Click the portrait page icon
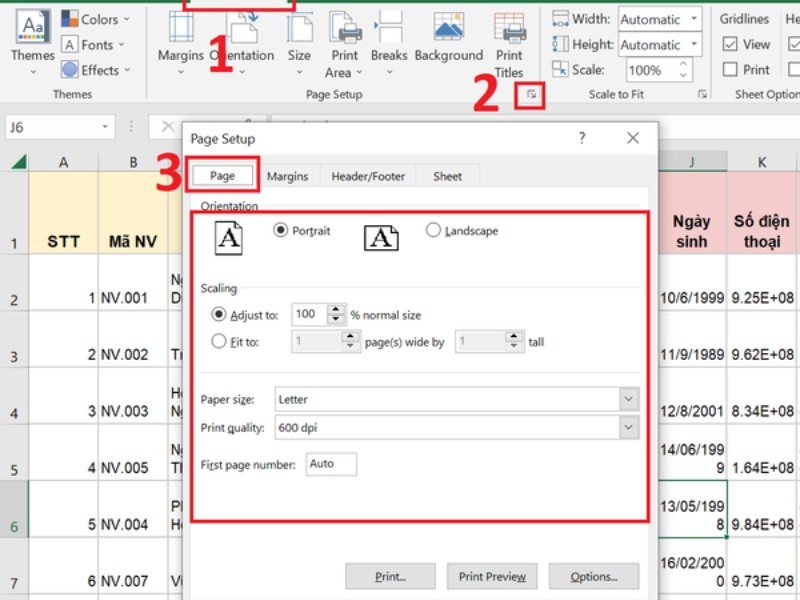The width and height of the screenshot is (800, 600). (x=229, y=238)
